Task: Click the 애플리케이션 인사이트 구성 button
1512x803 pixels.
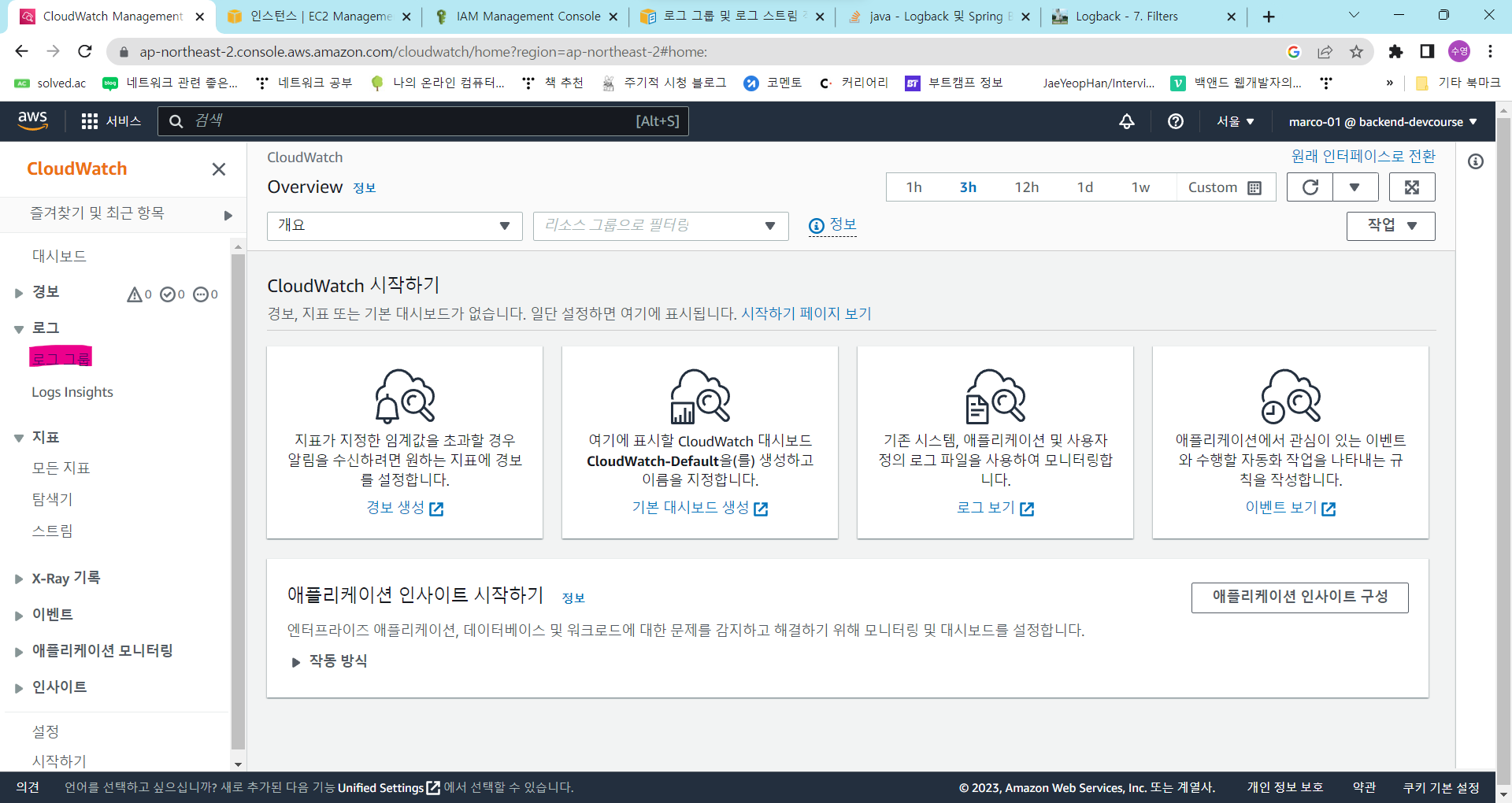Action: [1300, 598]
